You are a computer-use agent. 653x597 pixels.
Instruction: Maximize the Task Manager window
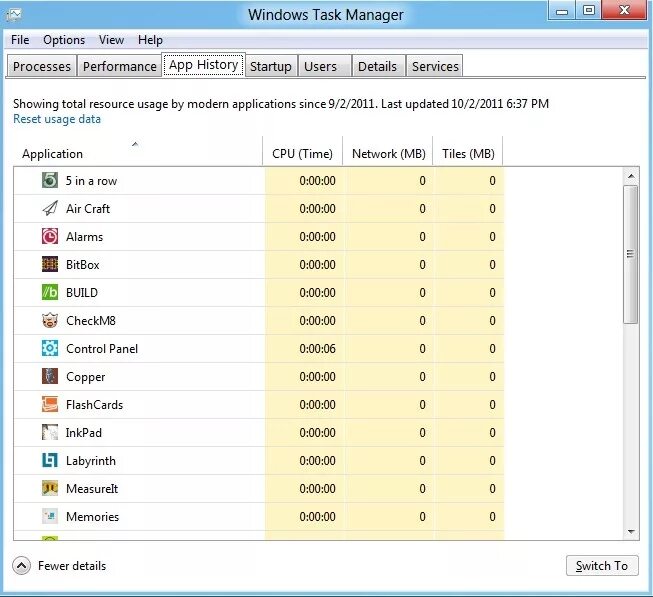click(x=588, y=10)
